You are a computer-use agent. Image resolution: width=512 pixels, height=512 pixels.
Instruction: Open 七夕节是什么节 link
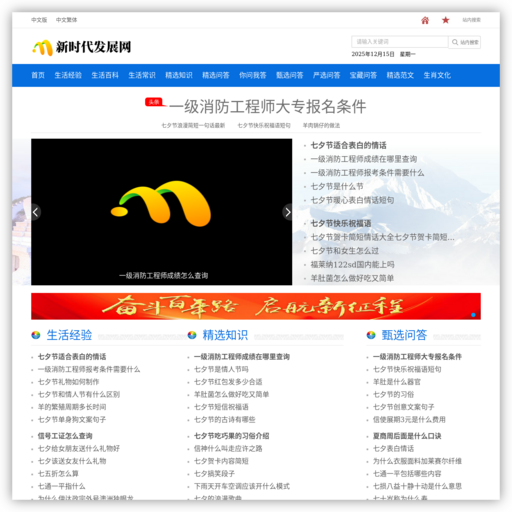point(337,186)
